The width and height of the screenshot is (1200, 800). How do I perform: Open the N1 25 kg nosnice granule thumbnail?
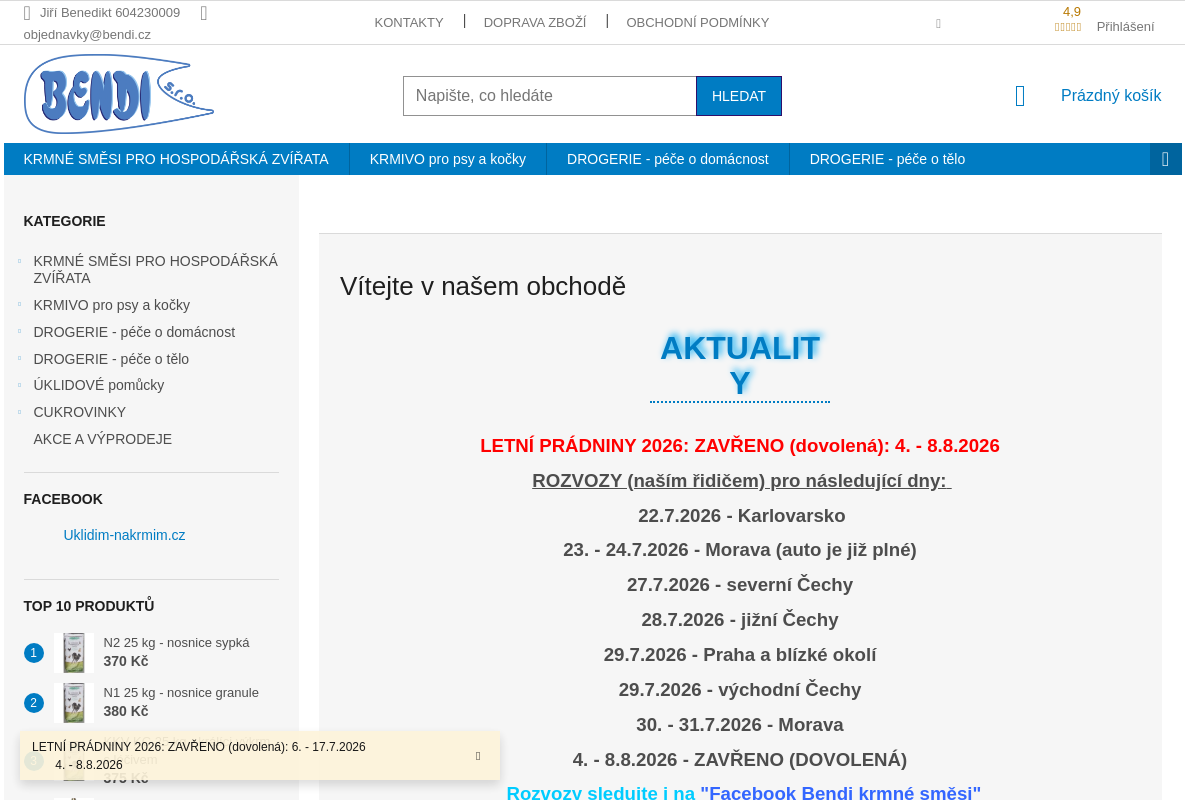tap(73, 703)
